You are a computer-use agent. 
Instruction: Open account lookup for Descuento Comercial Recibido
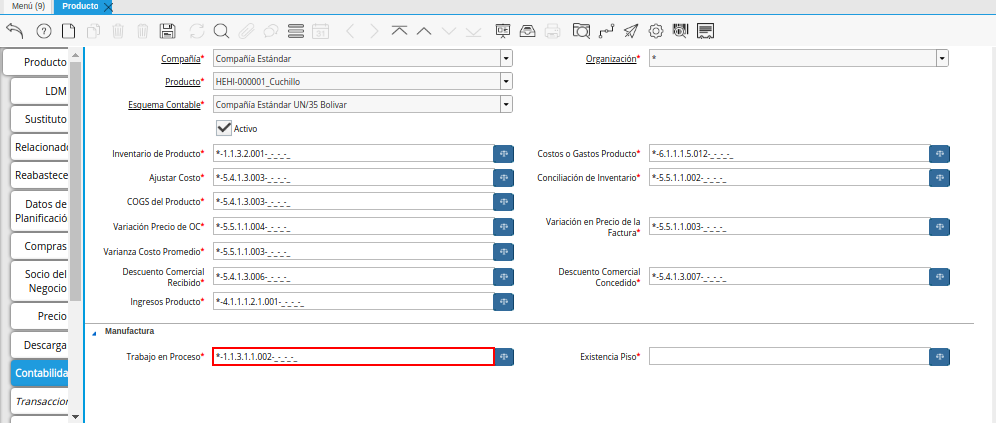click(x=504, y=277)
